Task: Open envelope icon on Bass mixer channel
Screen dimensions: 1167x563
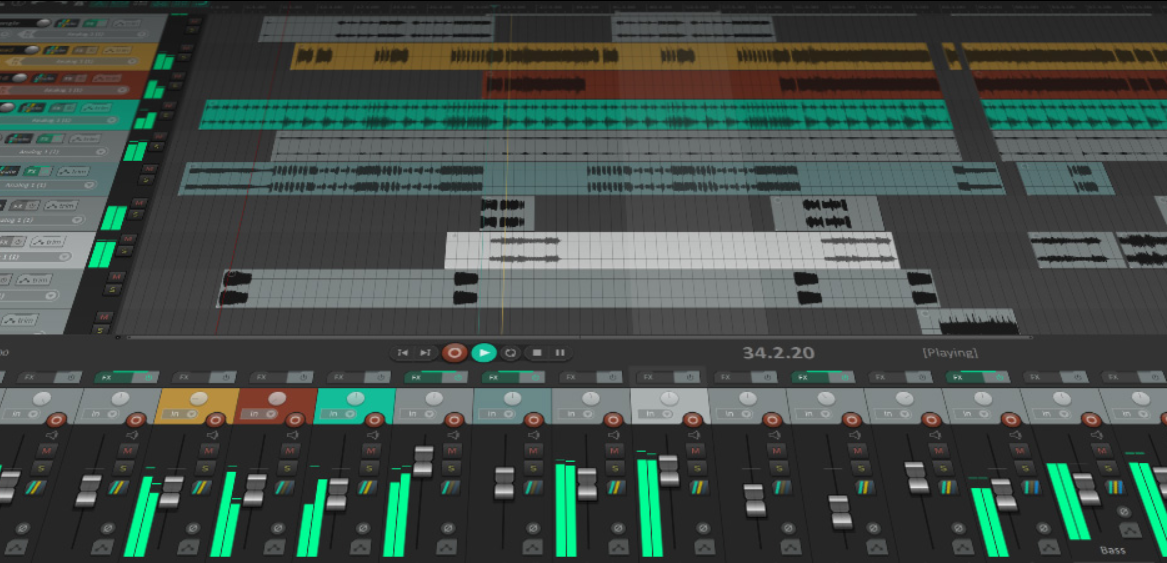Action: 1130,529
